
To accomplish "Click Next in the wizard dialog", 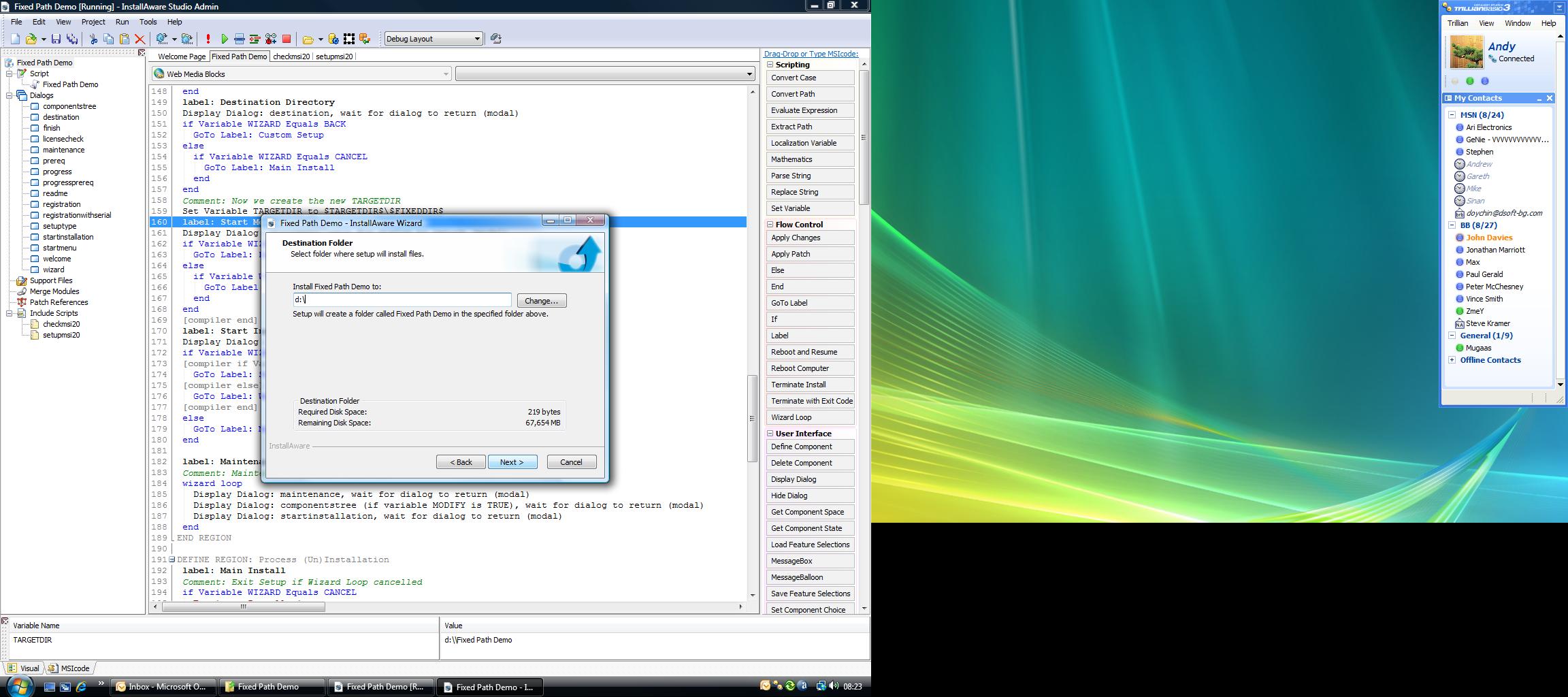I will pos(512,462).
